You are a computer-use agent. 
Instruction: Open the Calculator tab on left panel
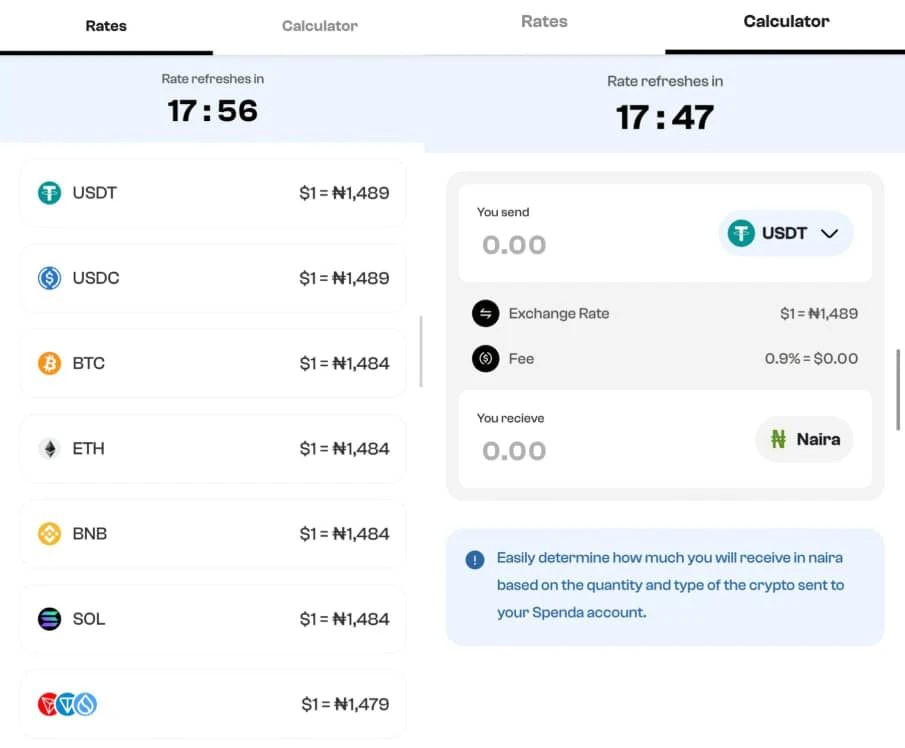pos(319,26)
